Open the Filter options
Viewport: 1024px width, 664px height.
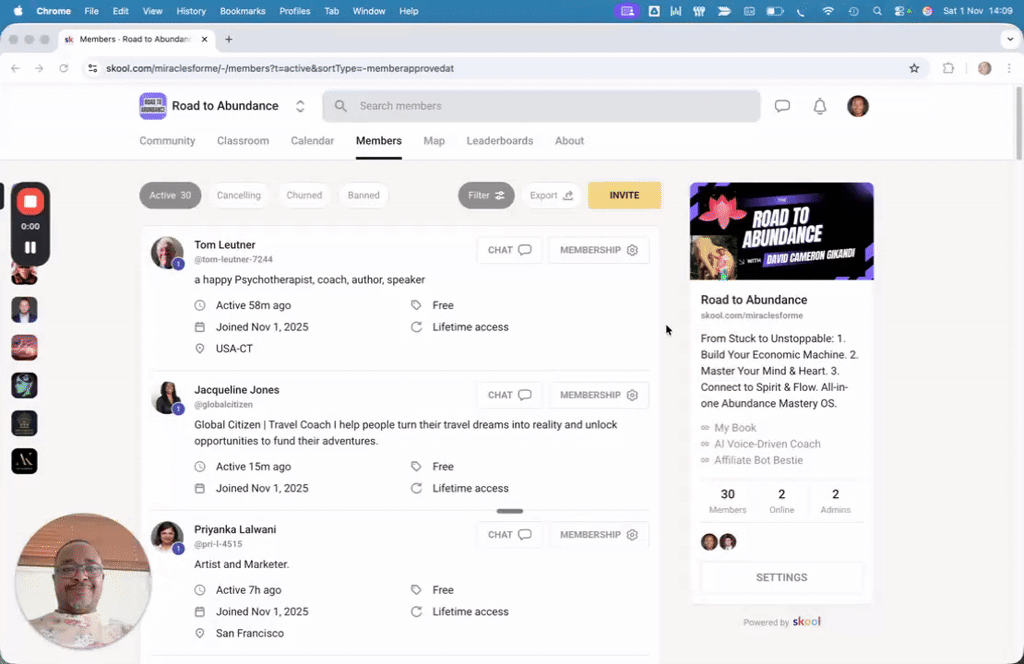pyautogui.click(x=486, y=195)
